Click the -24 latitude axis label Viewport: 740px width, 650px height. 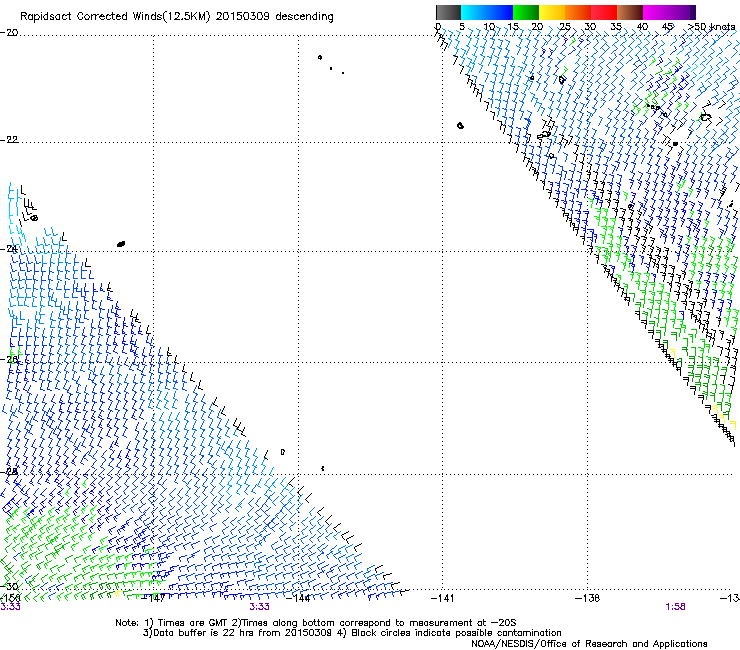[9, 249]
